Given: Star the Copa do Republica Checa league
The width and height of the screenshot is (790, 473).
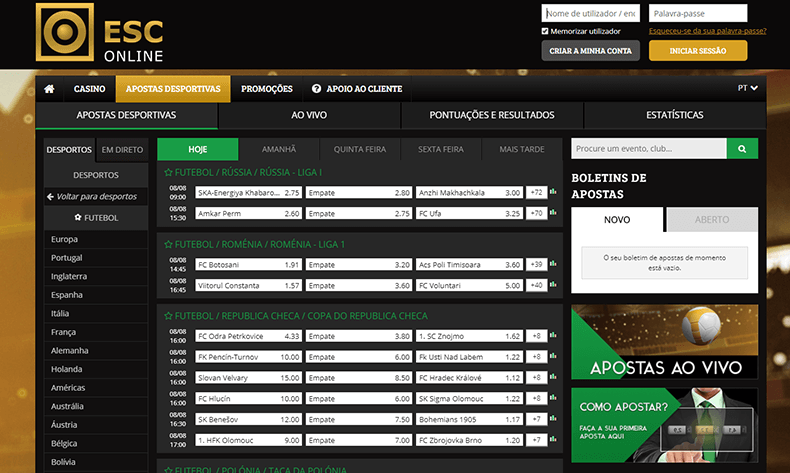Looking at the screenshot, I should coord(168,316).
